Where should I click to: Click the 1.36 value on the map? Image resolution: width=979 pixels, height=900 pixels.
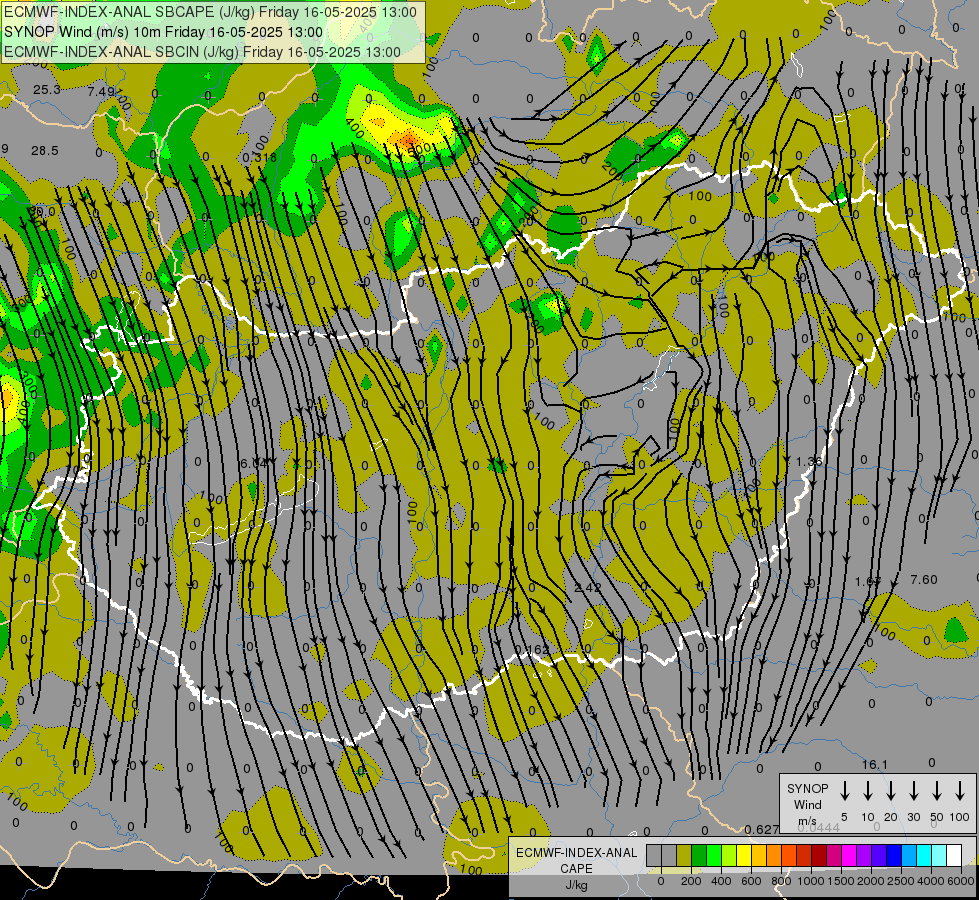tap(809, 461)
